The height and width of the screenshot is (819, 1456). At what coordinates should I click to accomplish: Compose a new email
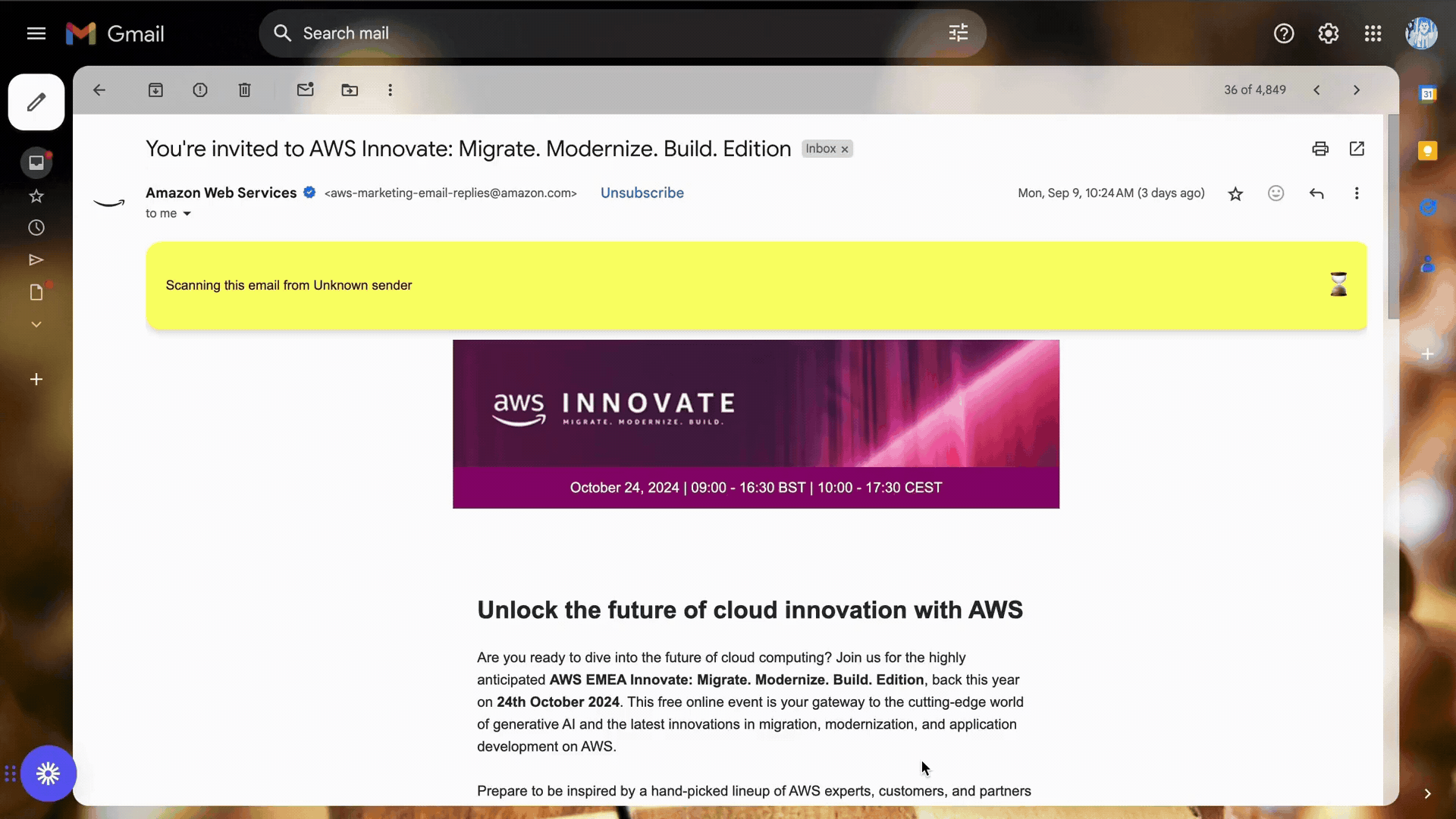[x=36, y=102]
